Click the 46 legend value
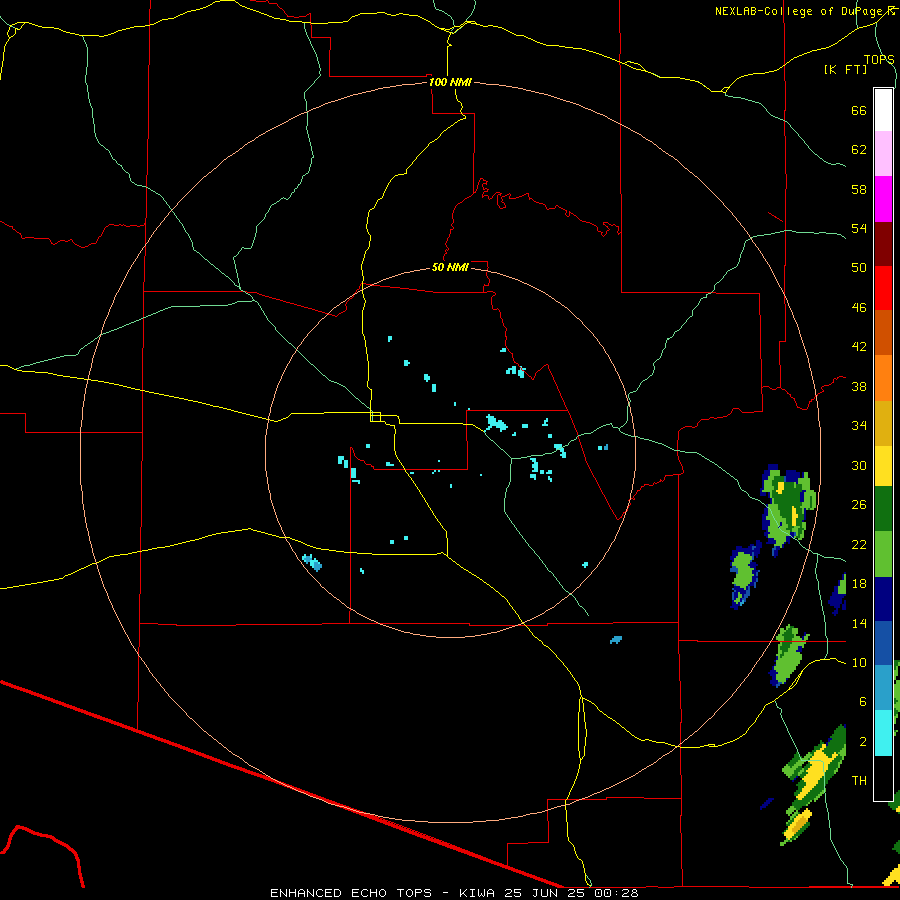900x900 pixels. pos(859,308)
